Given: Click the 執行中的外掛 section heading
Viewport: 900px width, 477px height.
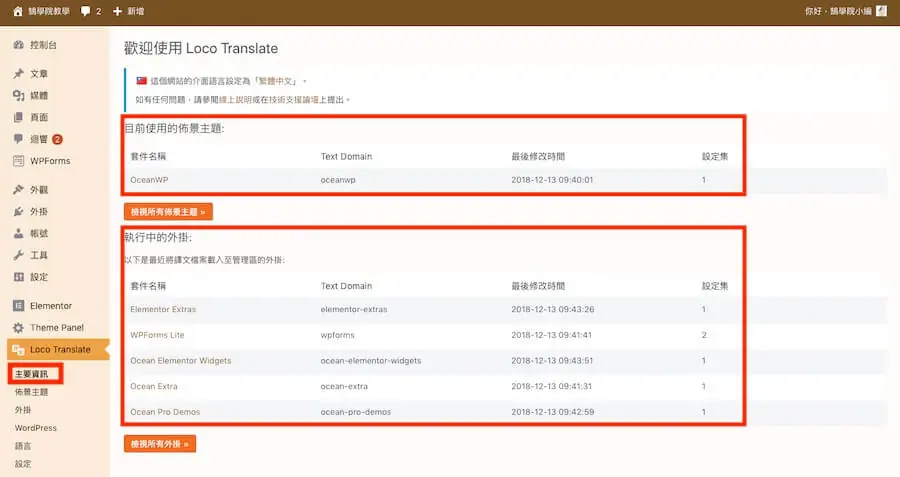Looking at the screenshot, I should coord(158,237).
